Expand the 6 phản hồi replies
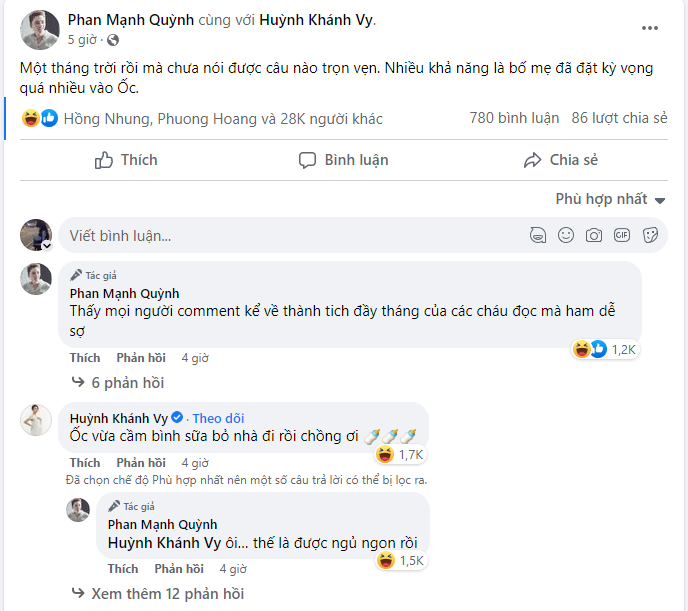Image resolution: width=688 pixels, height=611 pixels. pyautogui.click(x=118, y=382)
